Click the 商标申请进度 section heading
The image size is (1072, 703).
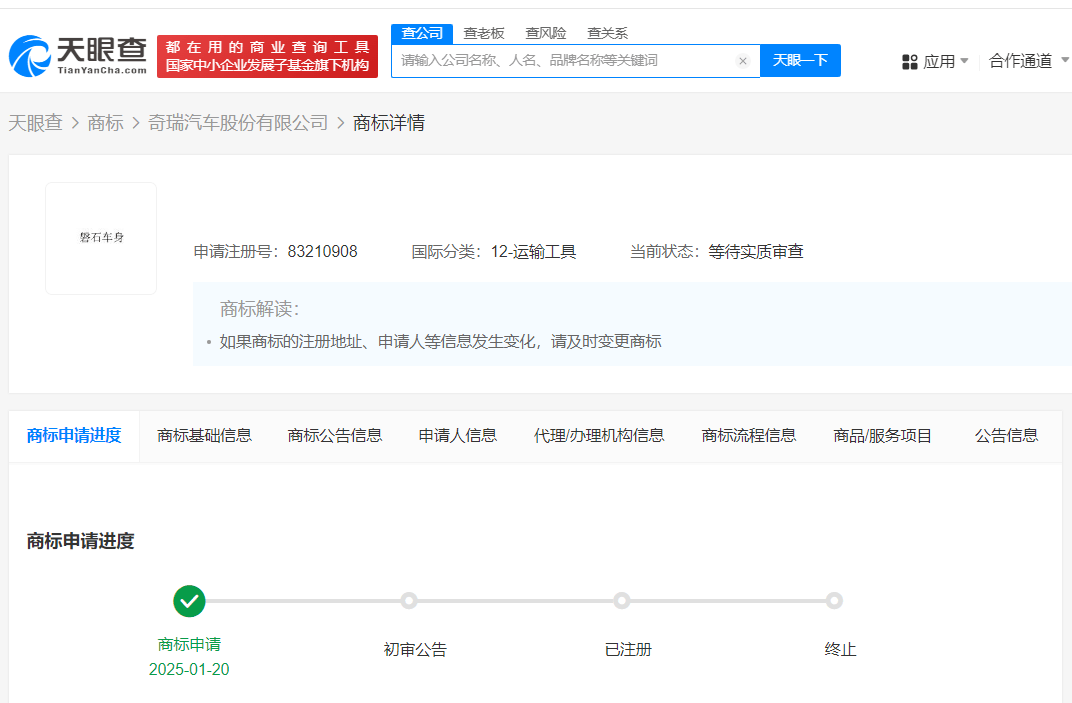pyautogui.click(x=81, y=541)
